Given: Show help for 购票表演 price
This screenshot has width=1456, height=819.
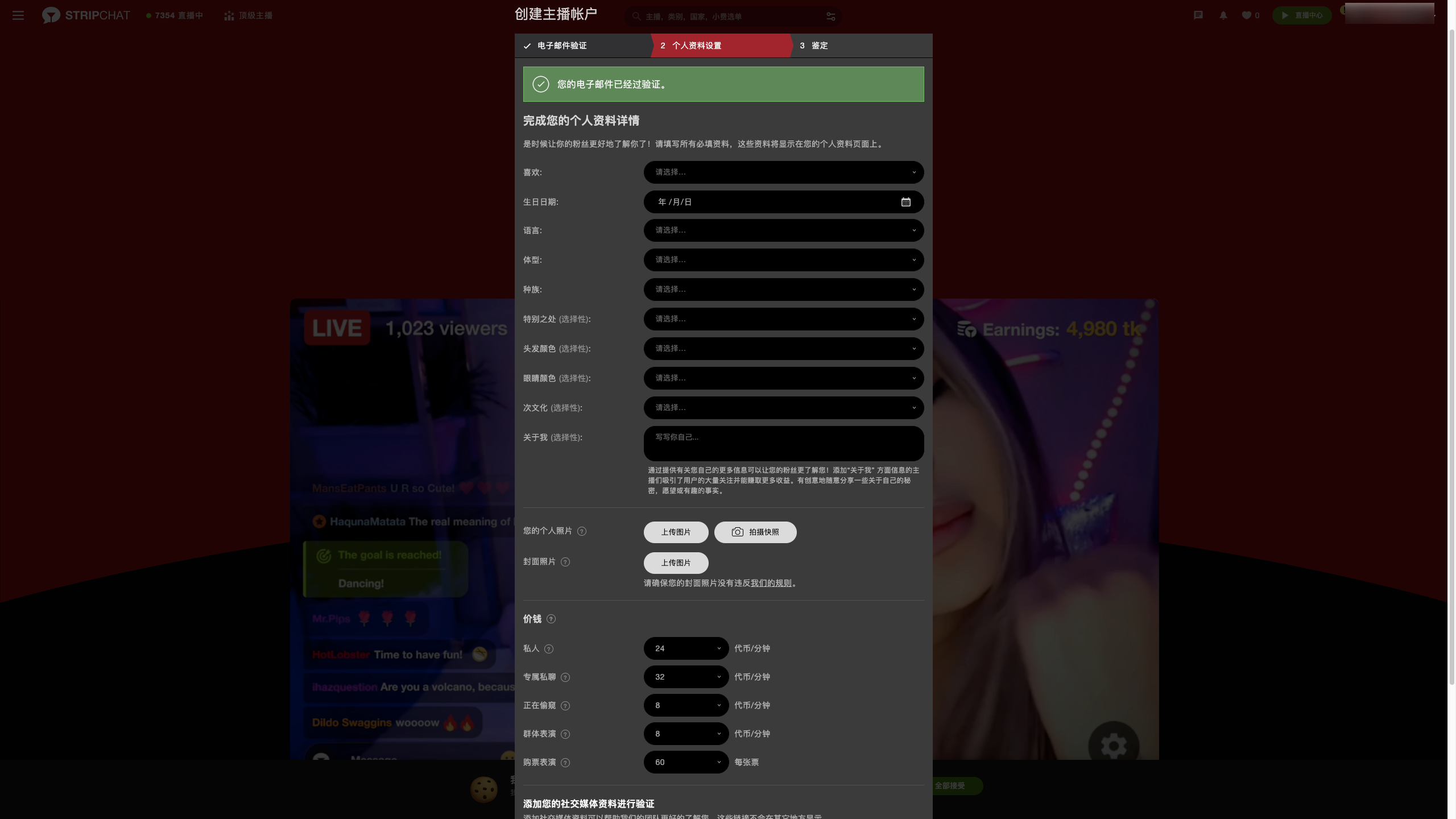Looking at the screenshot, I should point(565,763).
